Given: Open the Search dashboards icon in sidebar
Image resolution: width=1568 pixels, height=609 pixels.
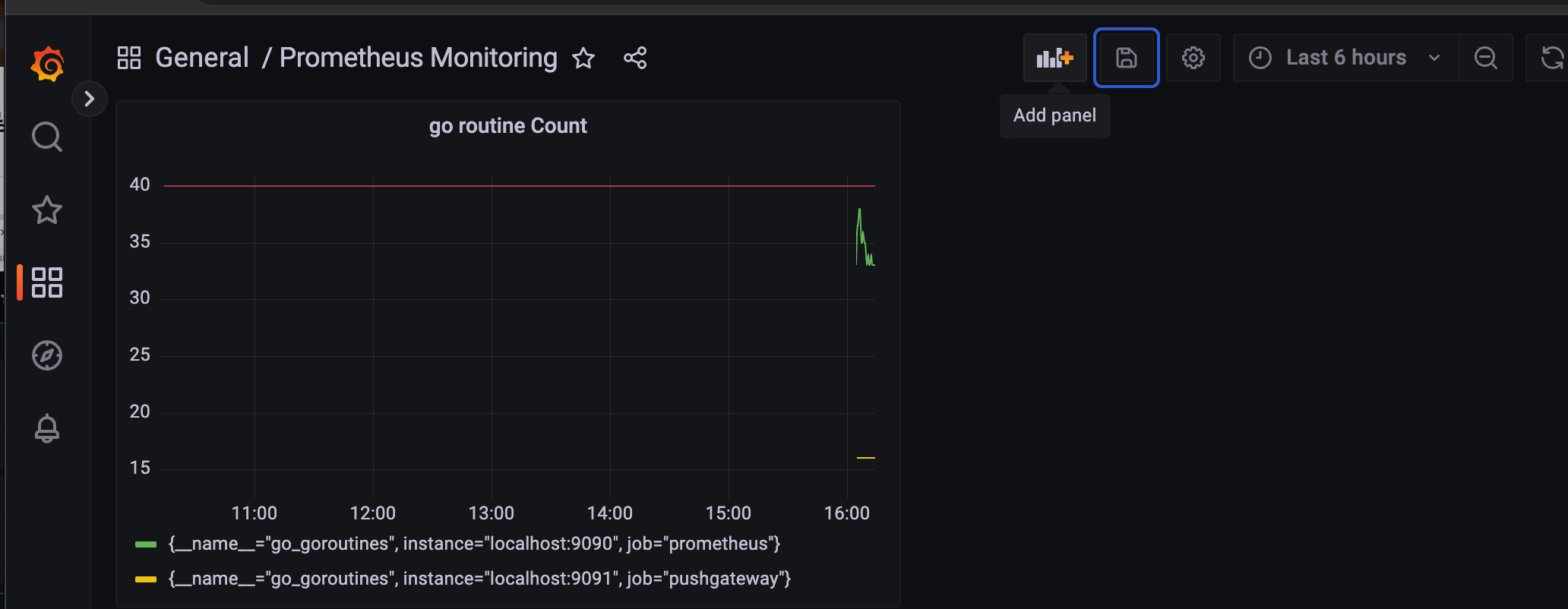Looking at the screenshot, I should pos(47,137).
